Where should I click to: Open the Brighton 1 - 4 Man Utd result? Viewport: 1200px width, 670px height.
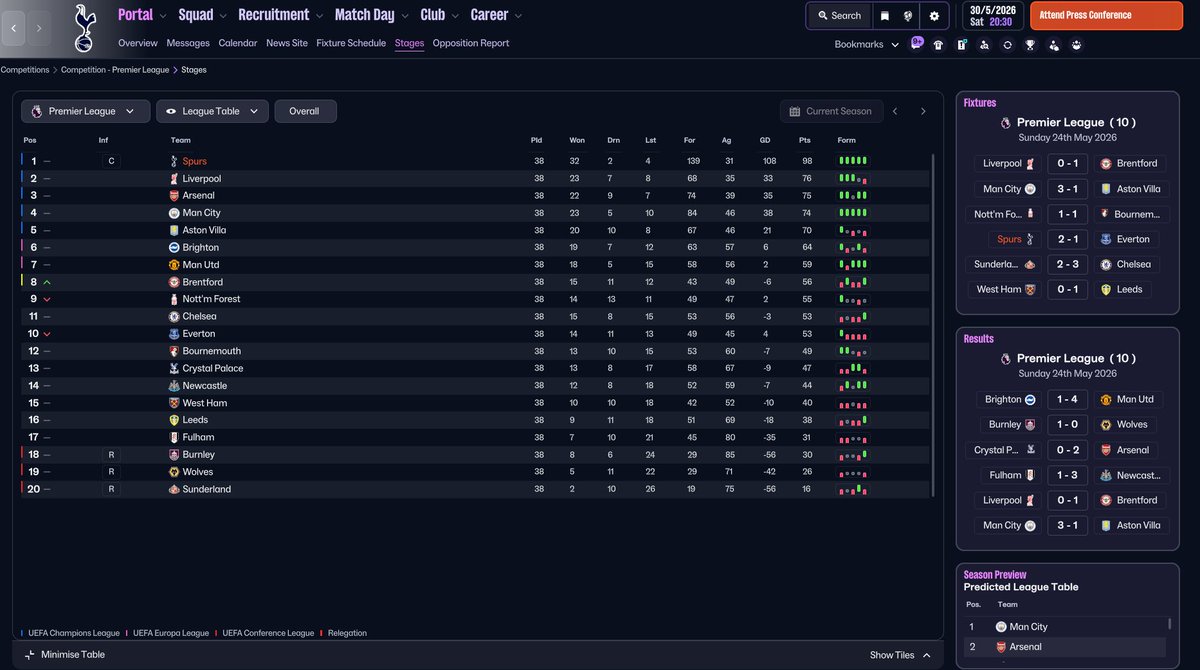tap(1067, 399)
